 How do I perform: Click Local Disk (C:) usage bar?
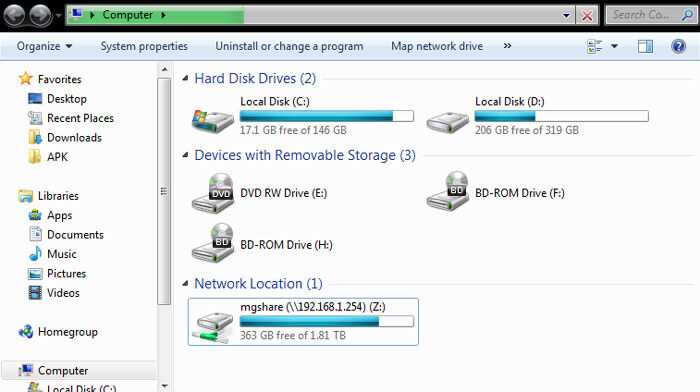327,116
